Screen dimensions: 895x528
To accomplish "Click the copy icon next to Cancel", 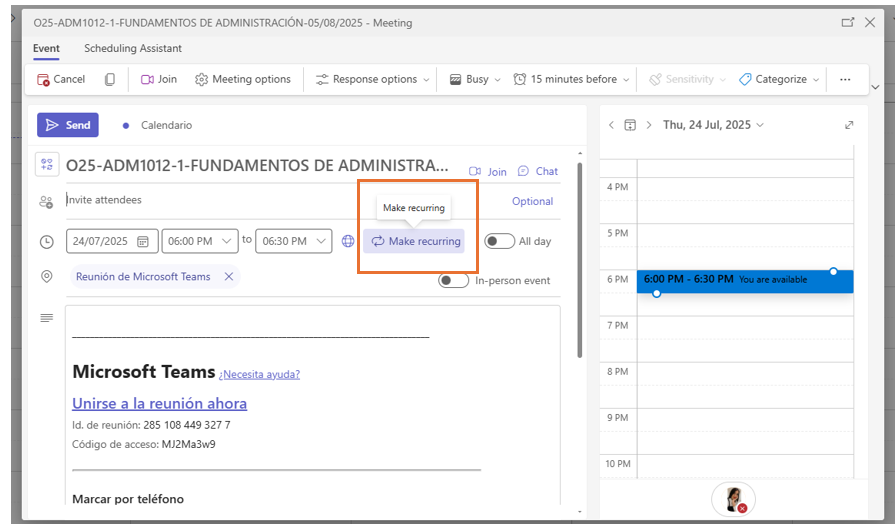I will pyautogui.click(x=110, y=79).
